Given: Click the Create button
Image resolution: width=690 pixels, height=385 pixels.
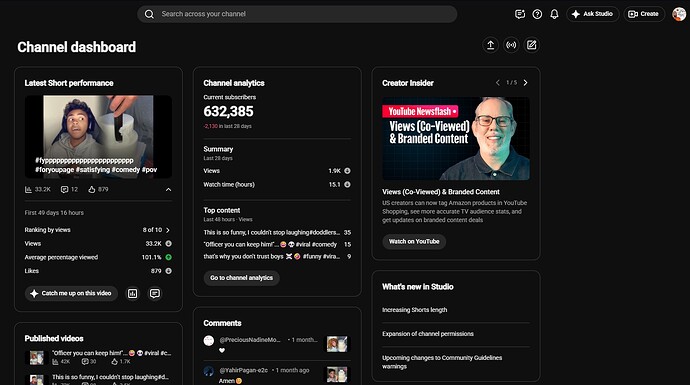Looking at the screenshot, I should pos(644,14).
